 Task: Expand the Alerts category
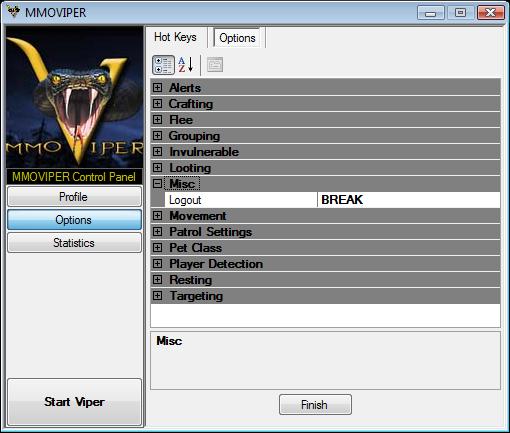click(157, 88)
